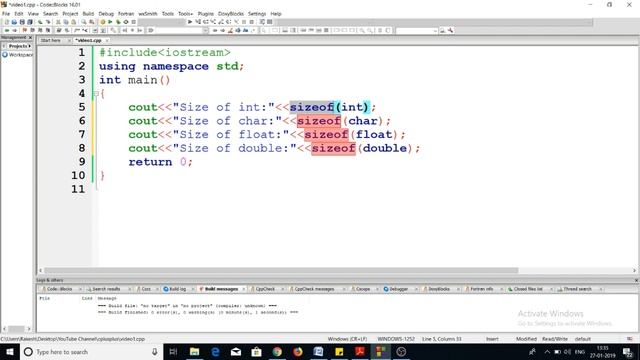Click the Jump forward arrow icon

point(15,31)
